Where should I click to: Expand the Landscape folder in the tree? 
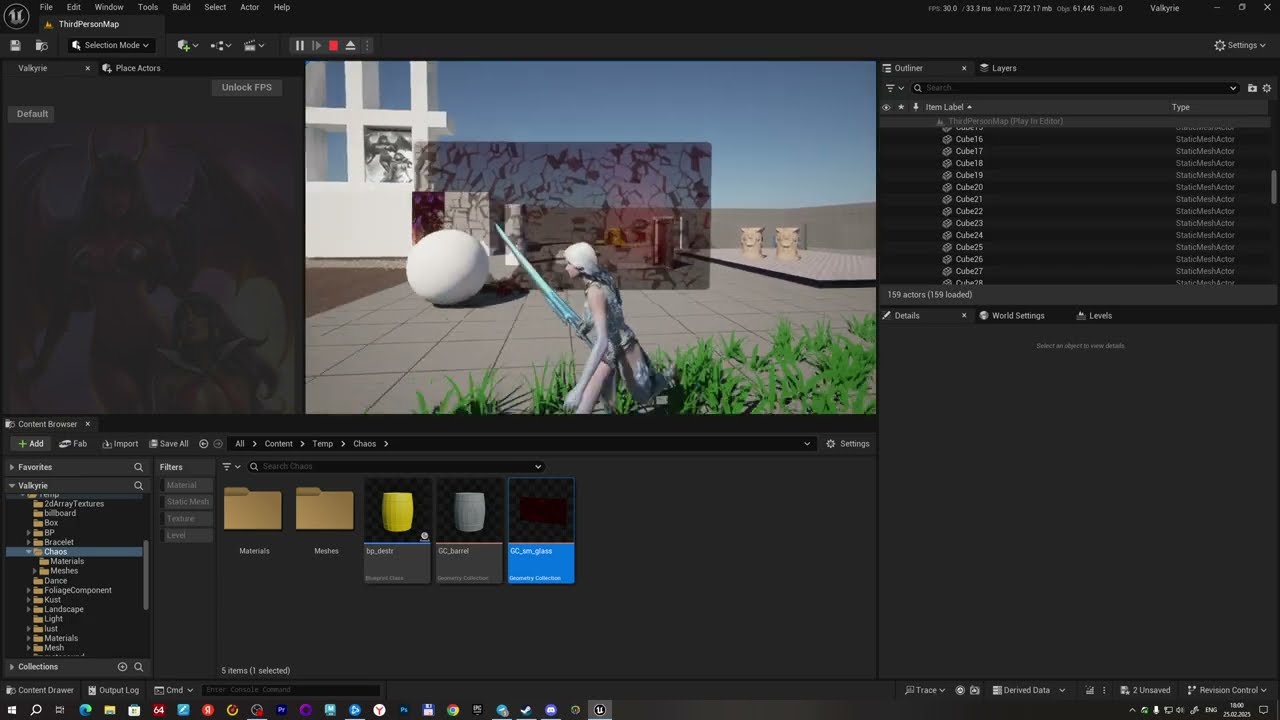[30, 609]
